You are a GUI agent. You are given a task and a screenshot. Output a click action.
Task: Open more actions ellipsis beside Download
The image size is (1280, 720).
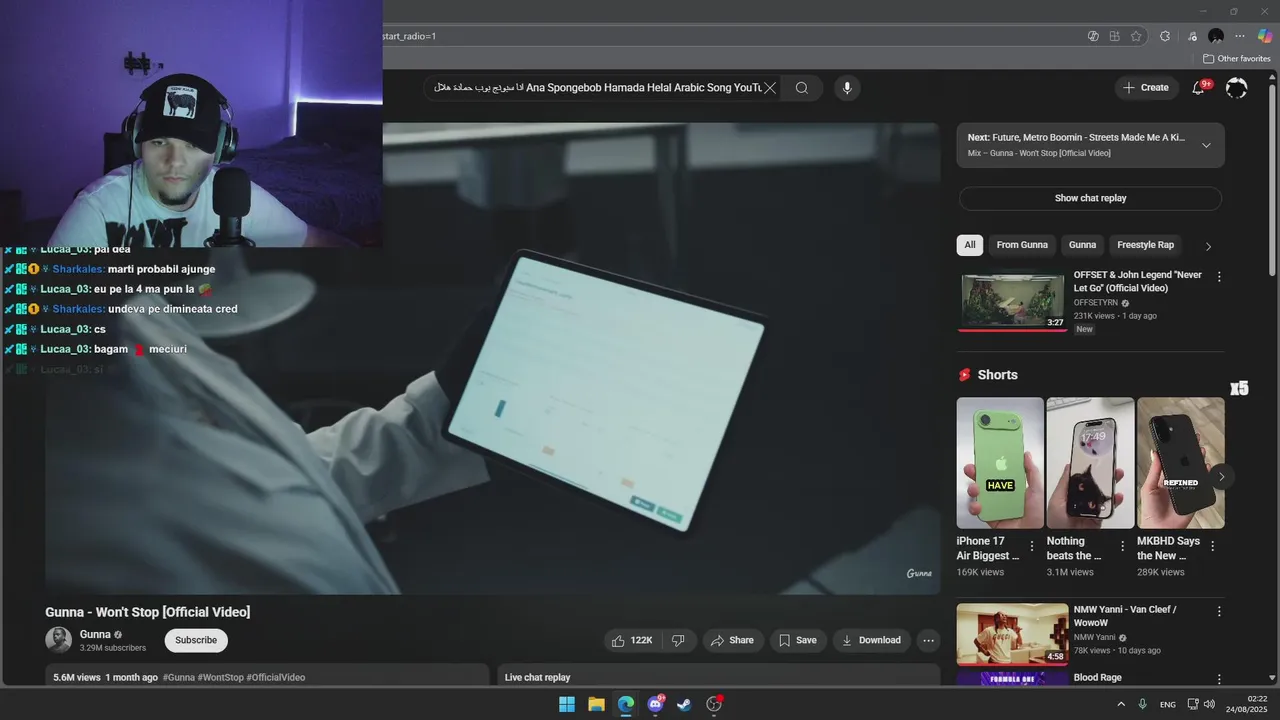(929, 640)
